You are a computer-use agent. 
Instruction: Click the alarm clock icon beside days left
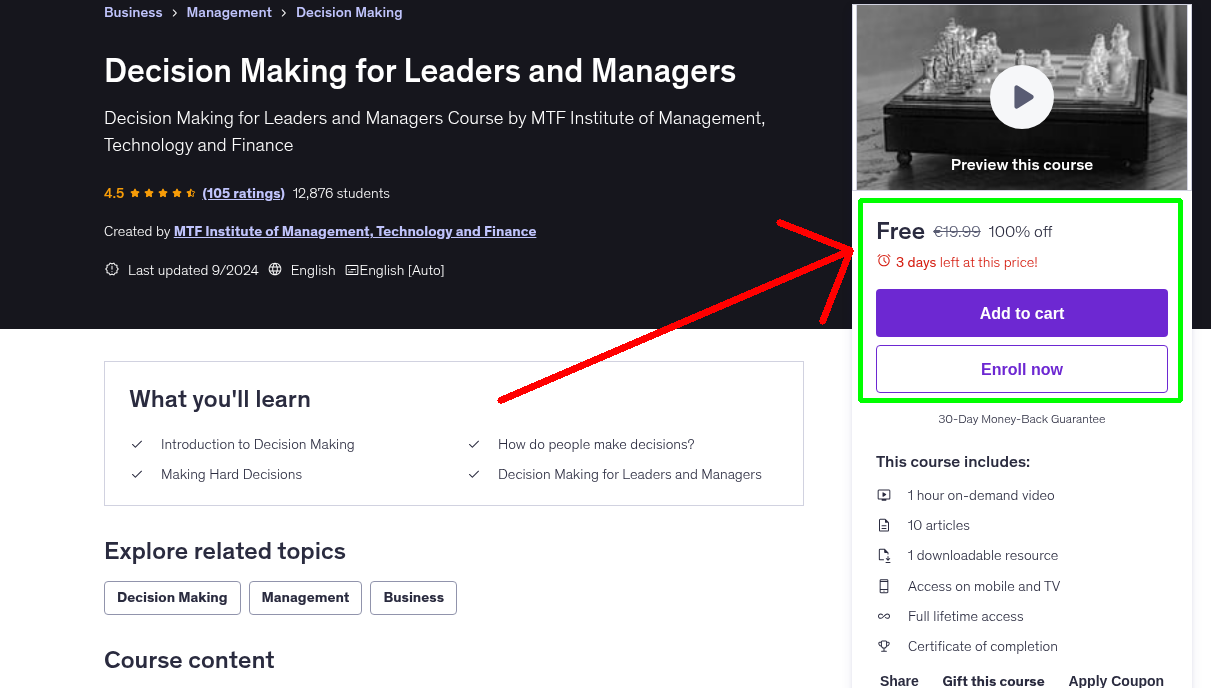point(883,261)
